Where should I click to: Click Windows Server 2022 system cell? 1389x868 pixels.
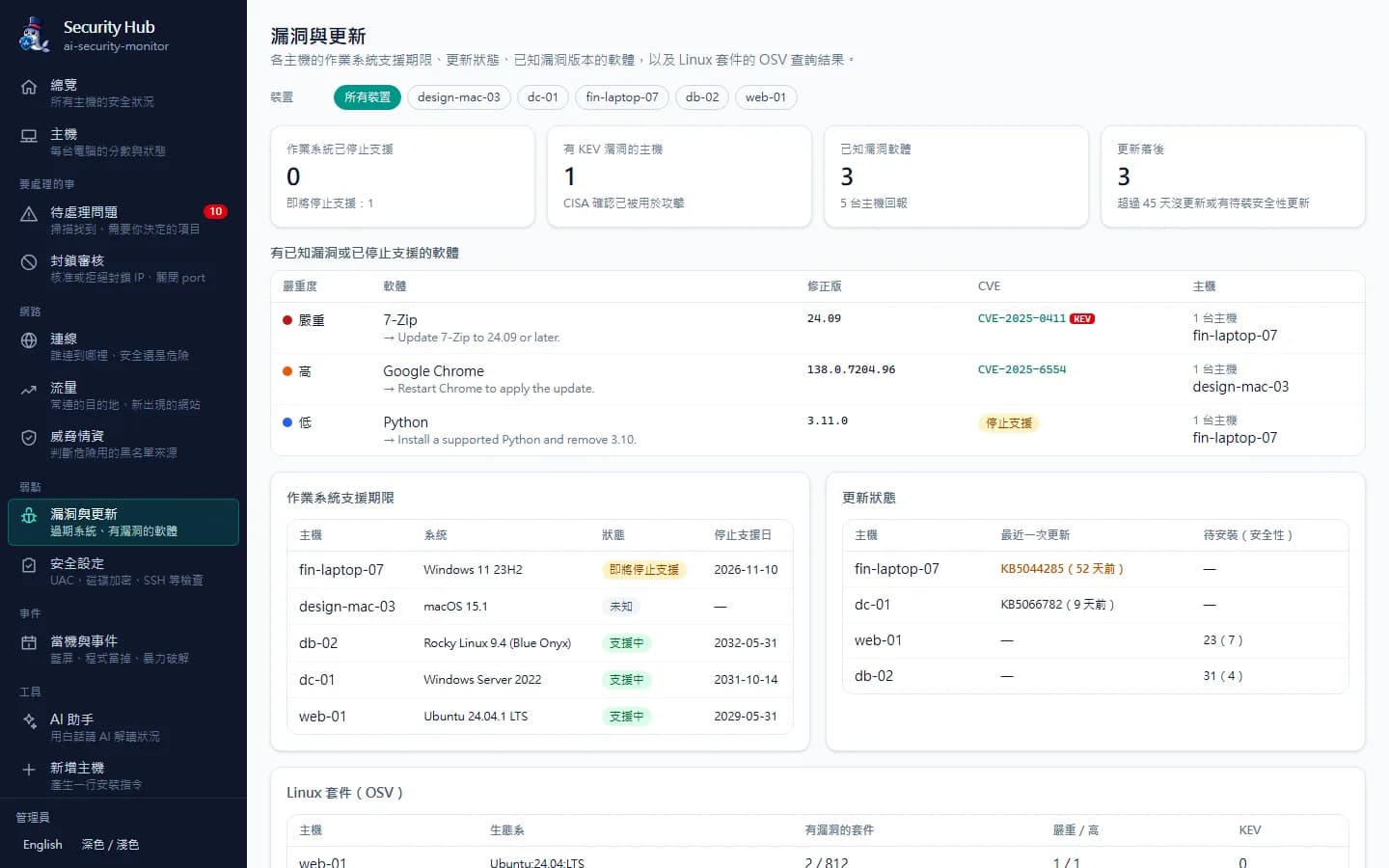coord(482,680)
